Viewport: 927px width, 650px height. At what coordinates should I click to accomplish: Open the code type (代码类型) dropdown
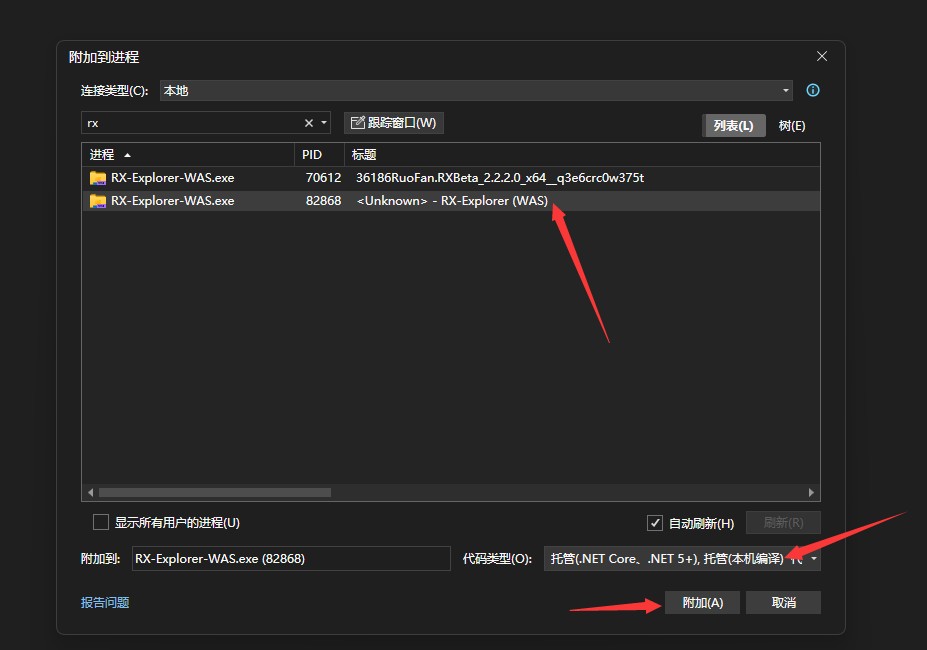pyautogui.click(x=682, y=559)
